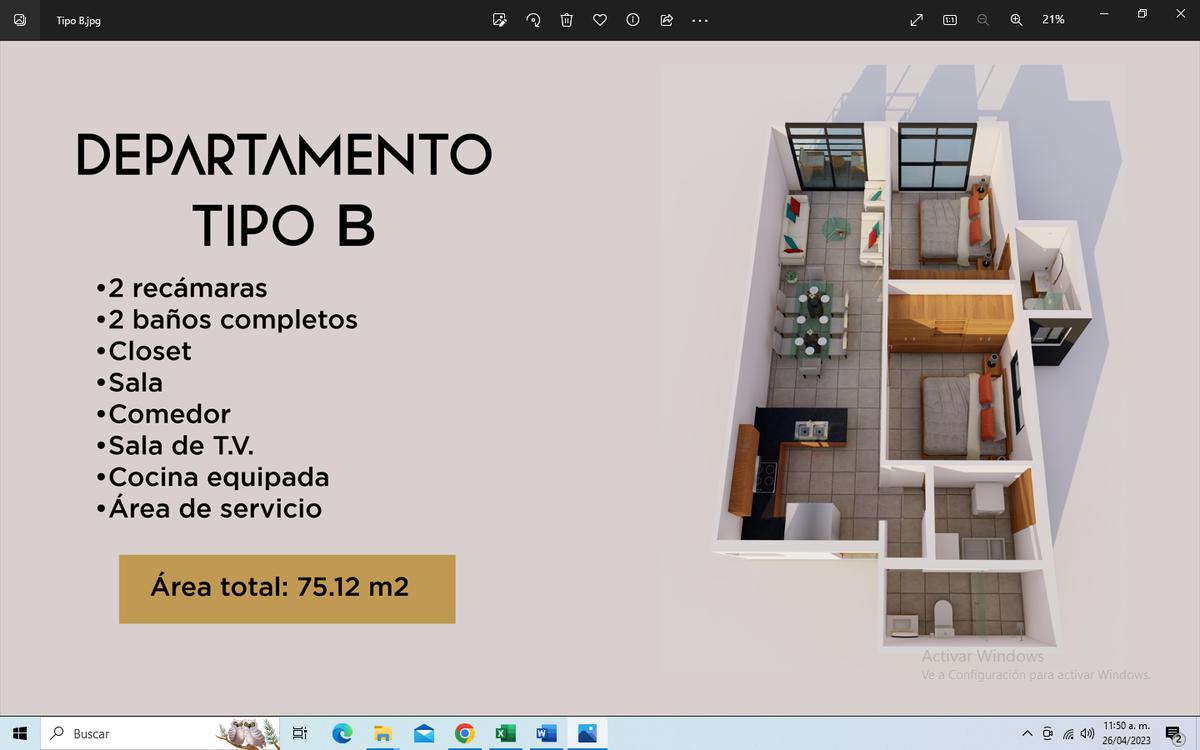1200x750 pixels.
Task: Delete Tipo B.jpg with the trash icon
Action: coord(566,20)
